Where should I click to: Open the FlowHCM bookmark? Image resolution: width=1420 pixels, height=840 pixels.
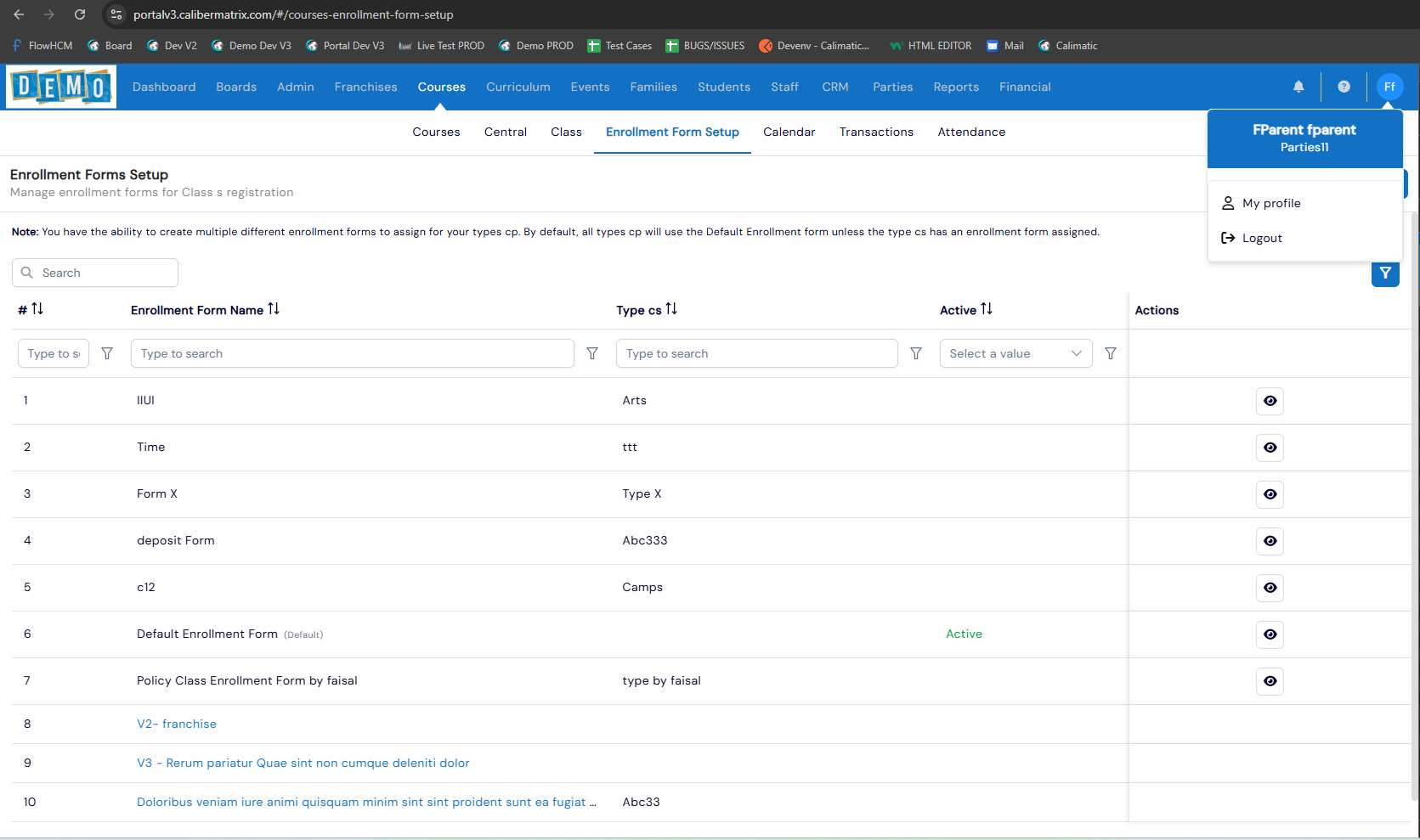(42, 46)
